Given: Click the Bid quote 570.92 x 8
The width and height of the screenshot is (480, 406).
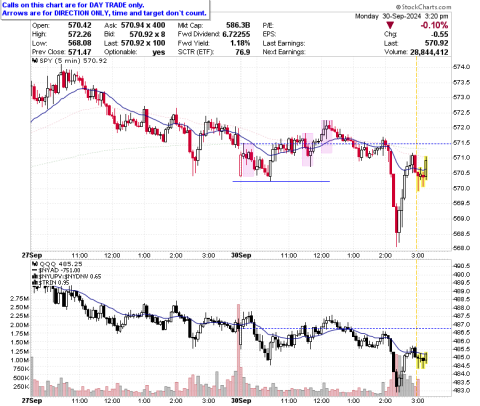Looking at the screenshot, I should [147, 34].
